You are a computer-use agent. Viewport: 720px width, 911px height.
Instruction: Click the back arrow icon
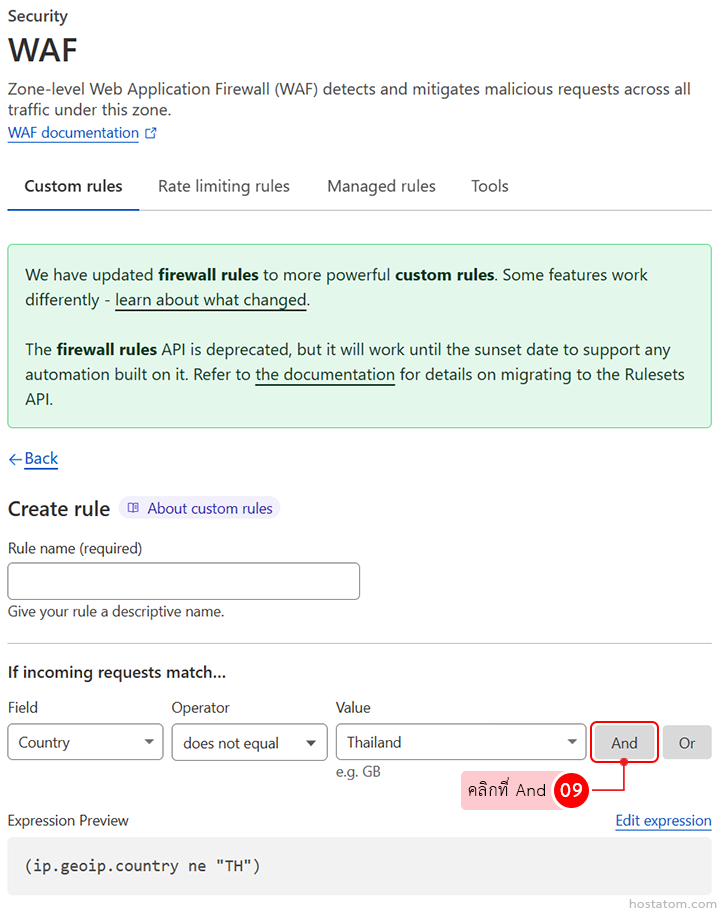[x=15, y=459]
